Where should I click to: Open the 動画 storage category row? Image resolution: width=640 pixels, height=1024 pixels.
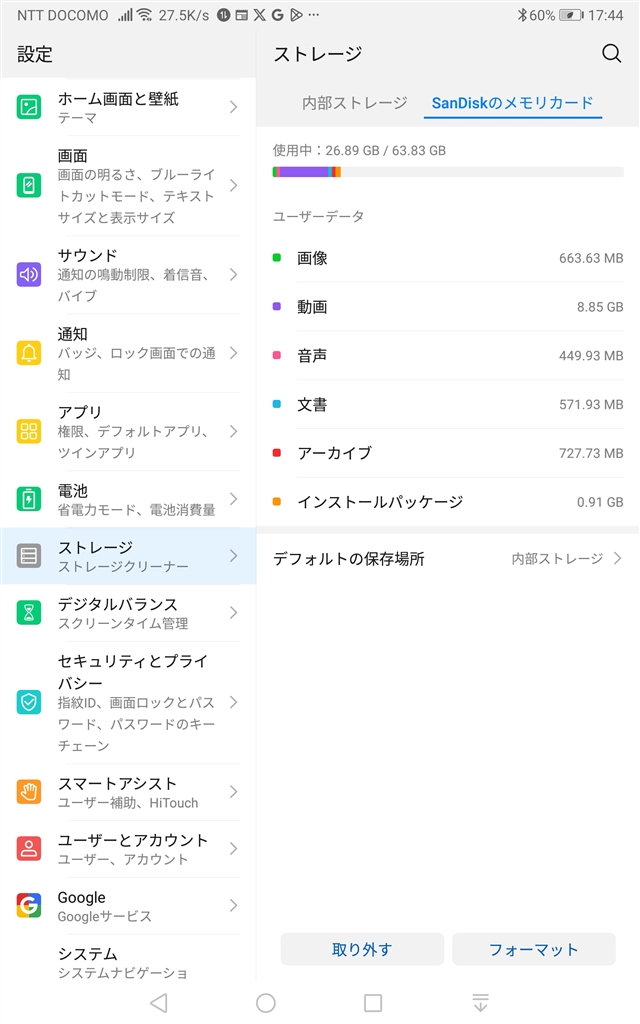pyautogui.click(x=447, y=307)
